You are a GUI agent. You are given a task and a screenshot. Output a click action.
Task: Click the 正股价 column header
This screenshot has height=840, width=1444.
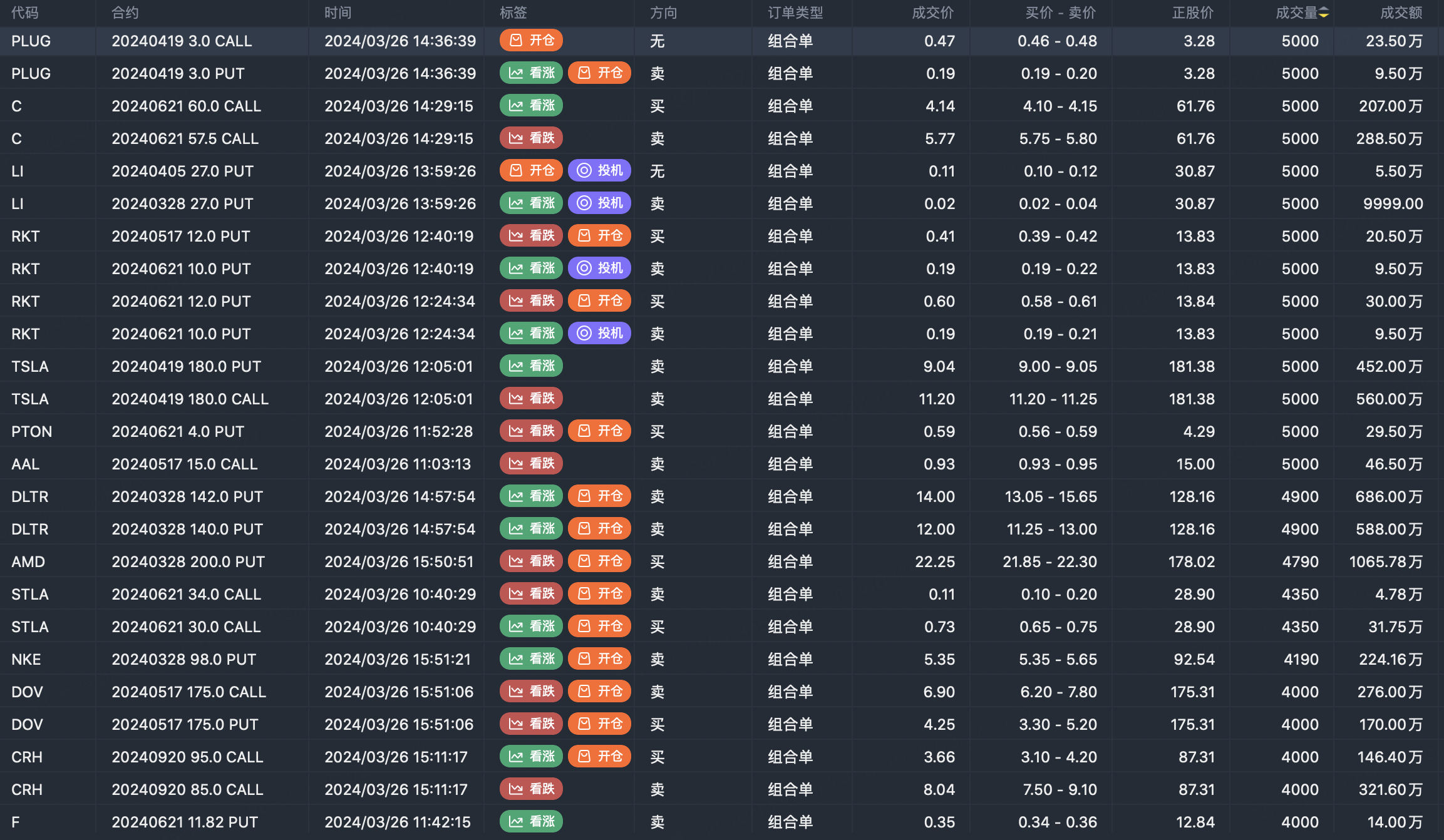[x=1192, y=13]
